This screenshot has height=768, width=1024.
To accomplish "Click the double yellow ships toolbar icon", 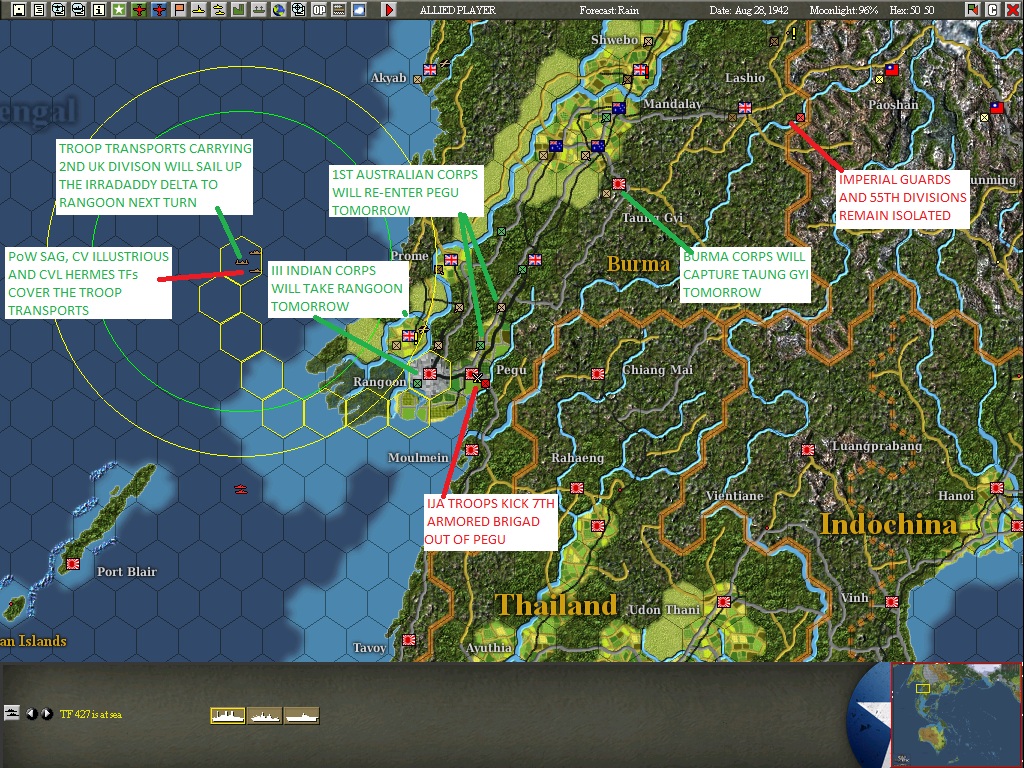I will click(219, 10).
